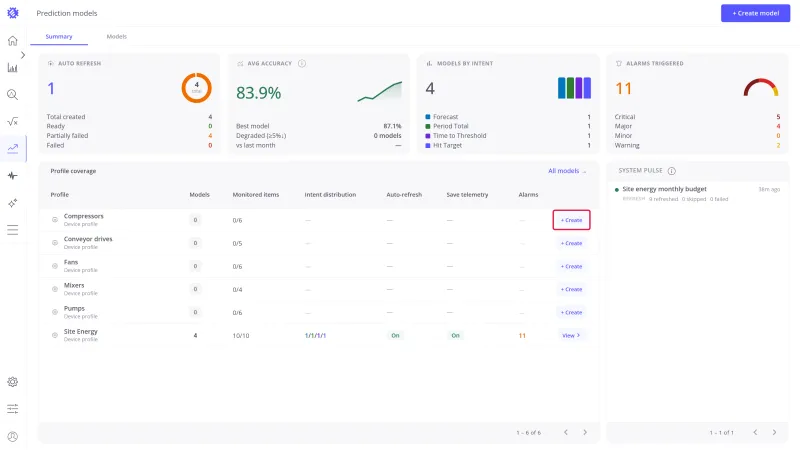
Task: Click the Fans profile row icon
Action: pyautogui.click(x=55, y=266)
